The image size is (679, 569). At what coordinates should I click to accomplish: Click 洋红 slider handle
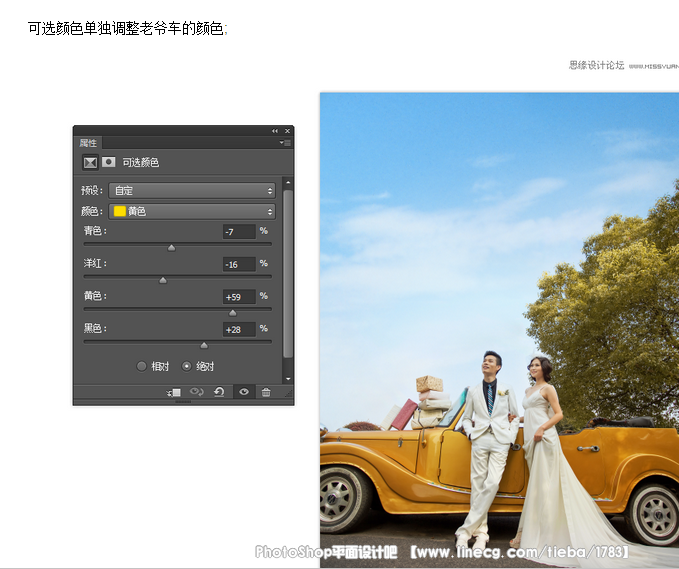(163, 280)
